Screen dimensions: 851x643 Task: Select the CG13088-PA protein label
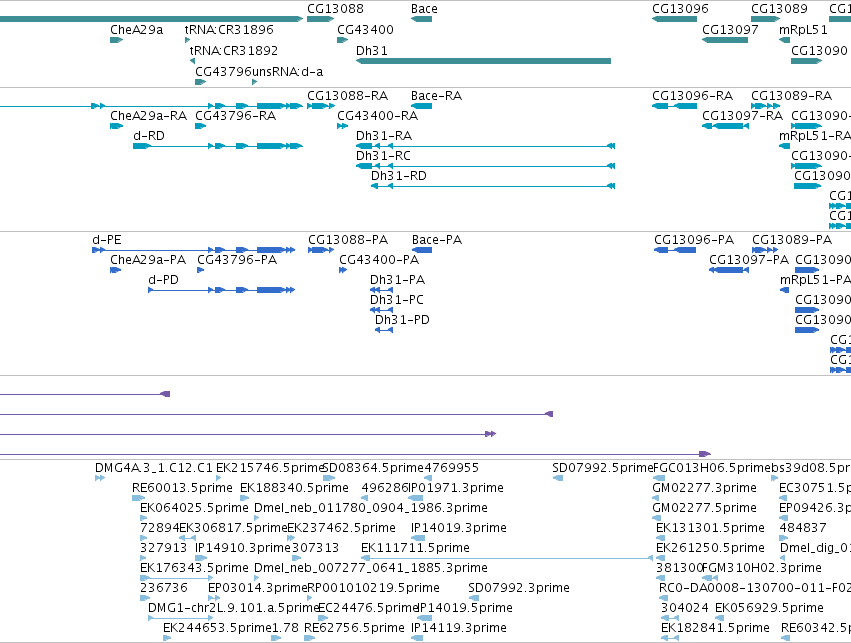(x=348, y=240)
